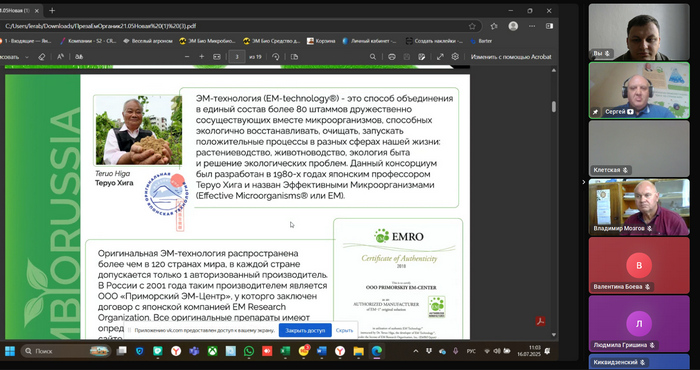
Task: Enter PDF full screen mode
Action: click(440, 57)
